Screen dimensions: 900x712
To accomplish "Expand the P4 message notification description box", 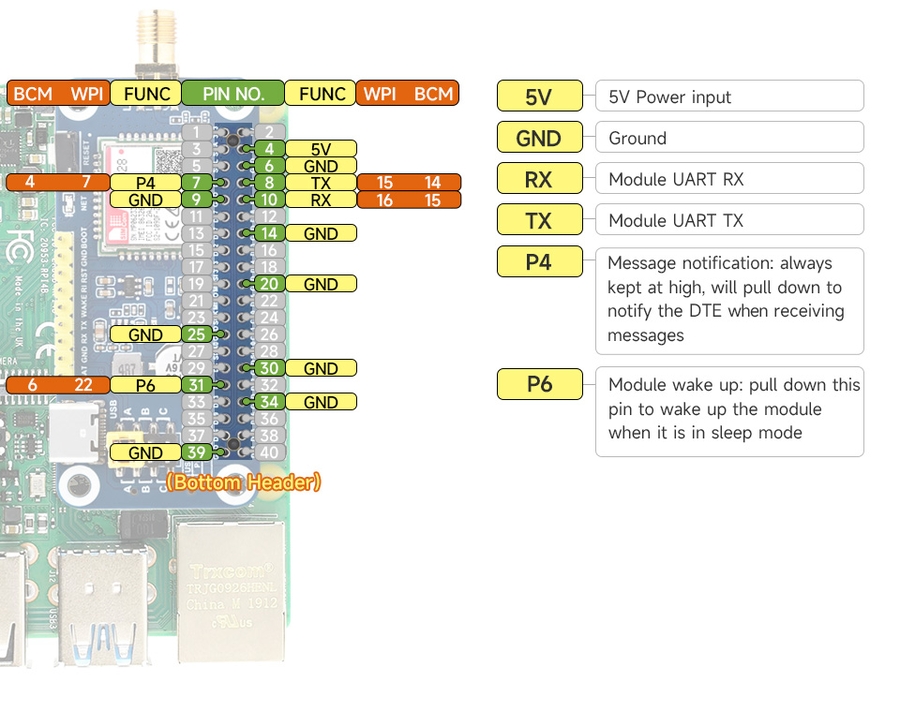I will click(729, 300).
